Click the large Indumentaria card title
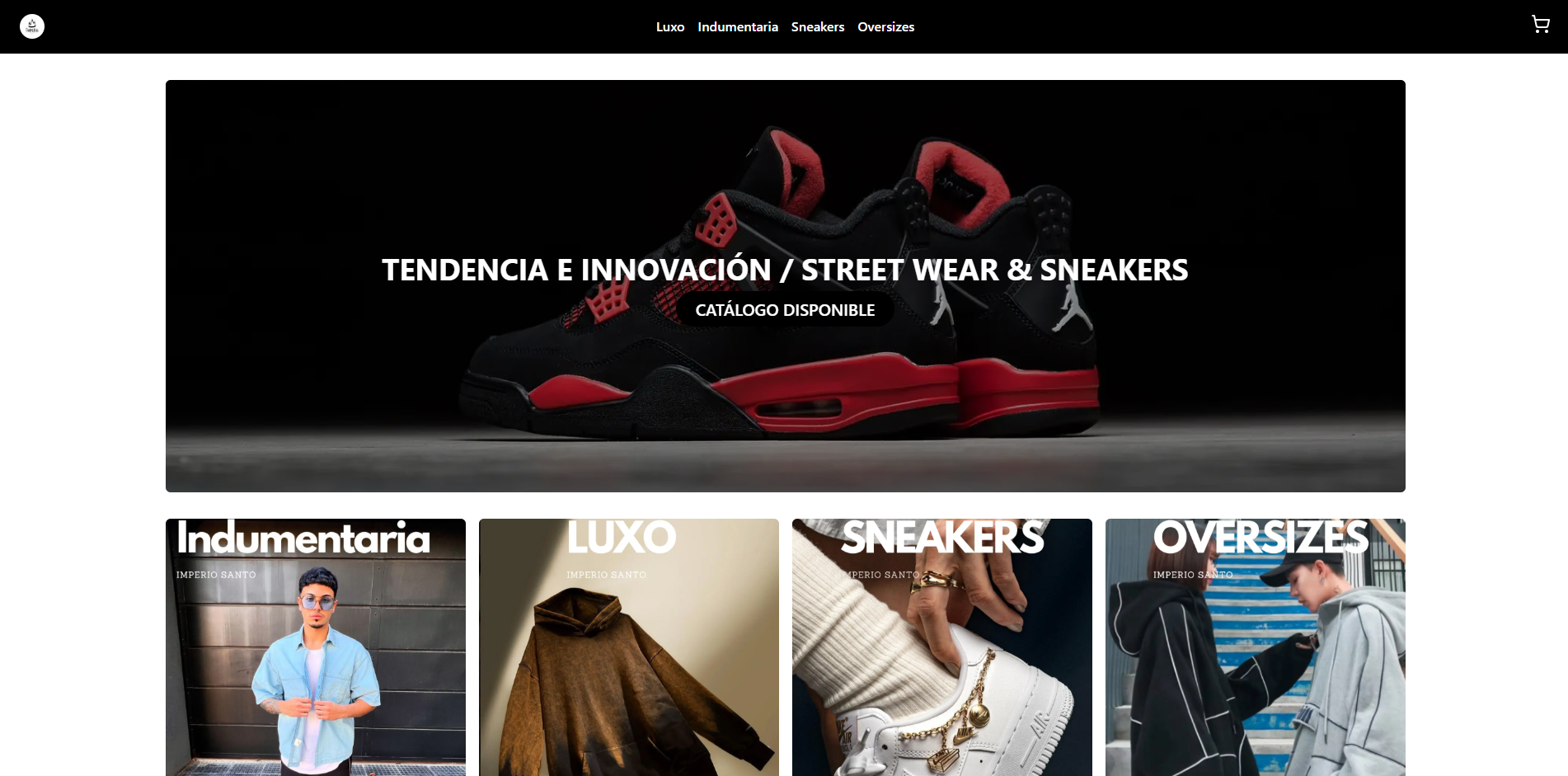Viewport: 1568px width, 776px height. pyautogui.click(x=303, y=538)
